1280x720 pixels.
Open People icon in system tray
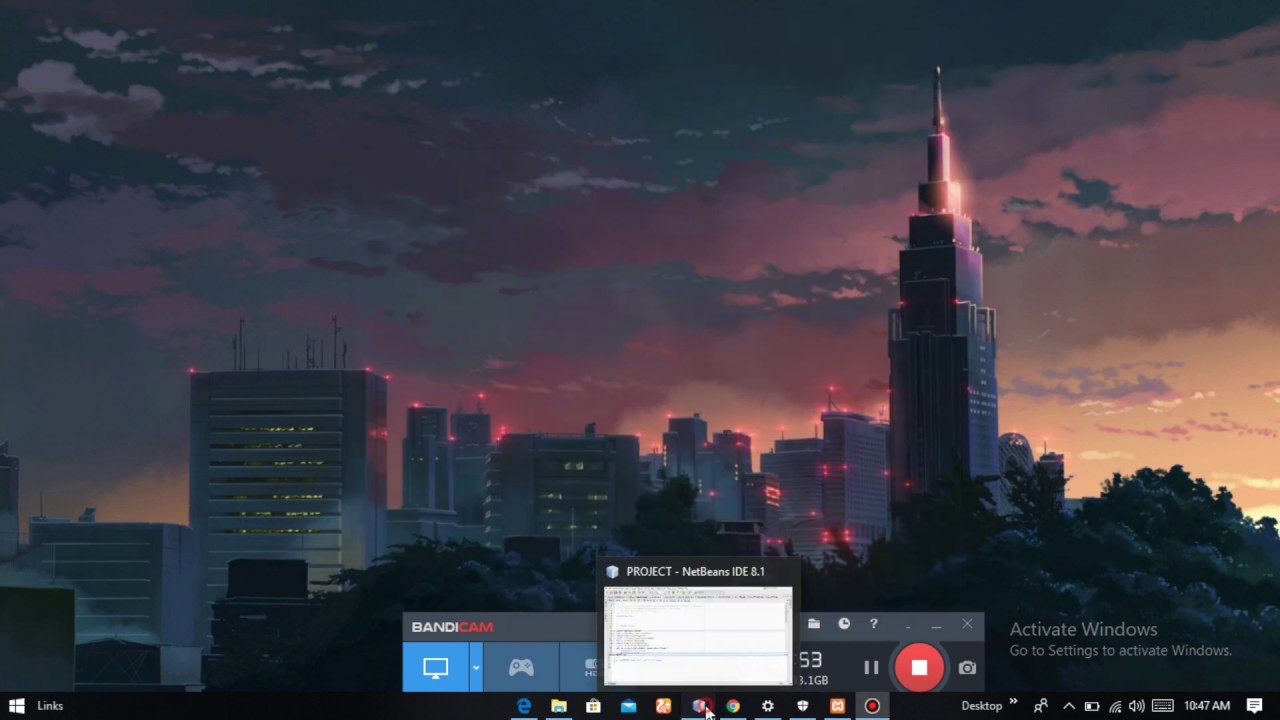coord(1040,706)
